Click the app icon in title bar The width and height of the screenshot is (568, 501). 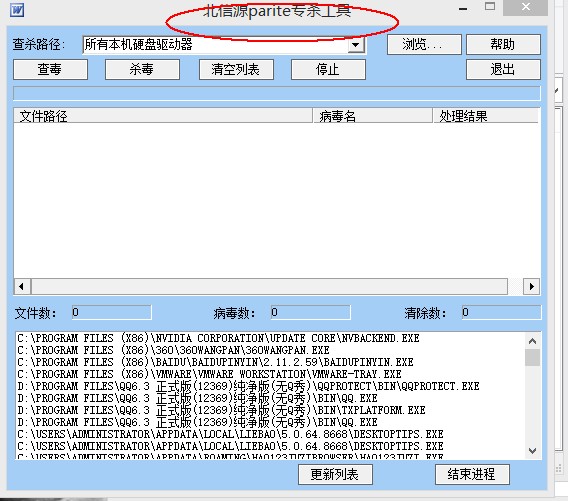point(17,10)
